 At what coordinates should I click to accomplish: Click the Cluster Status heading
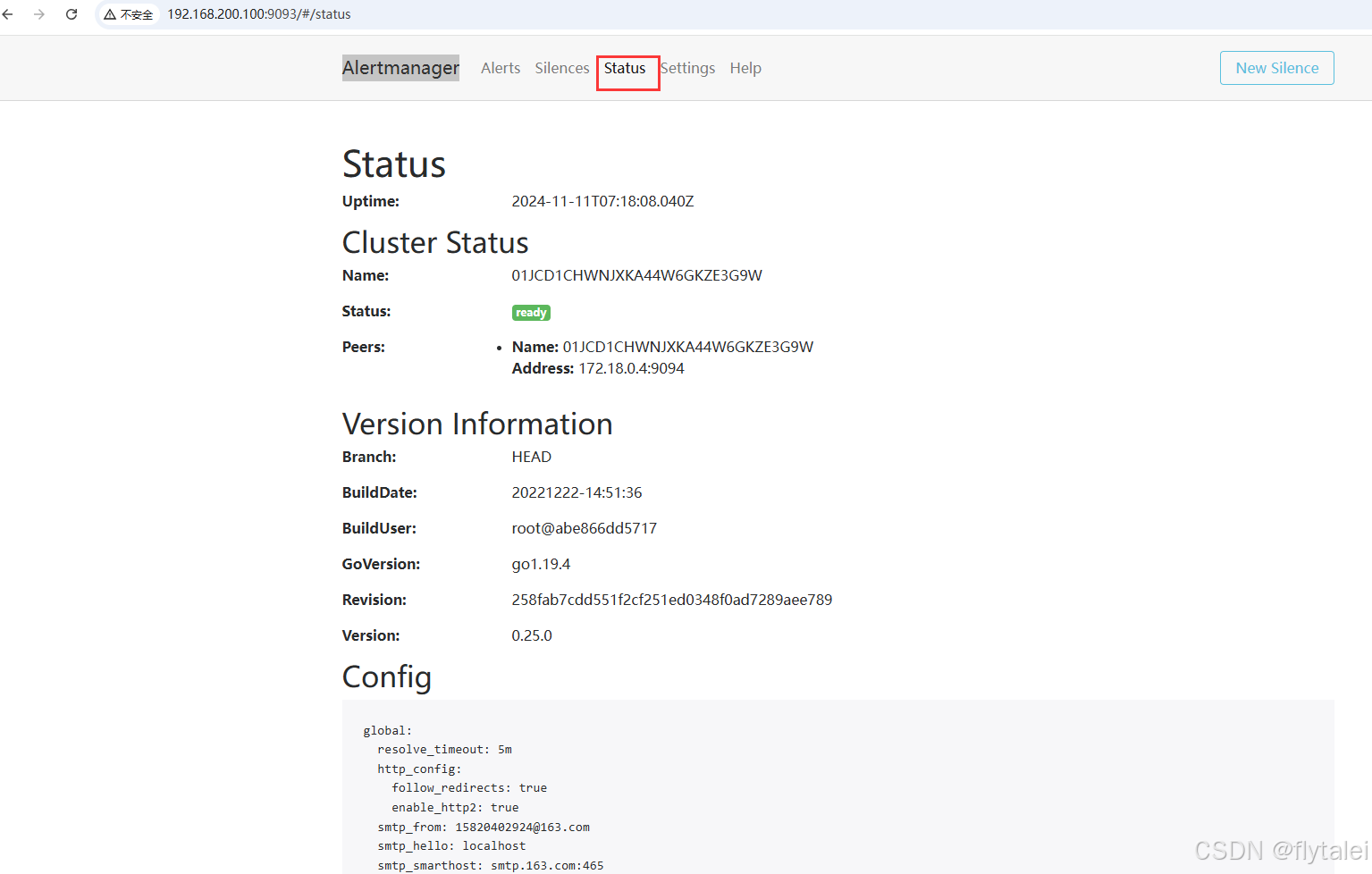(x=435, y=242)
